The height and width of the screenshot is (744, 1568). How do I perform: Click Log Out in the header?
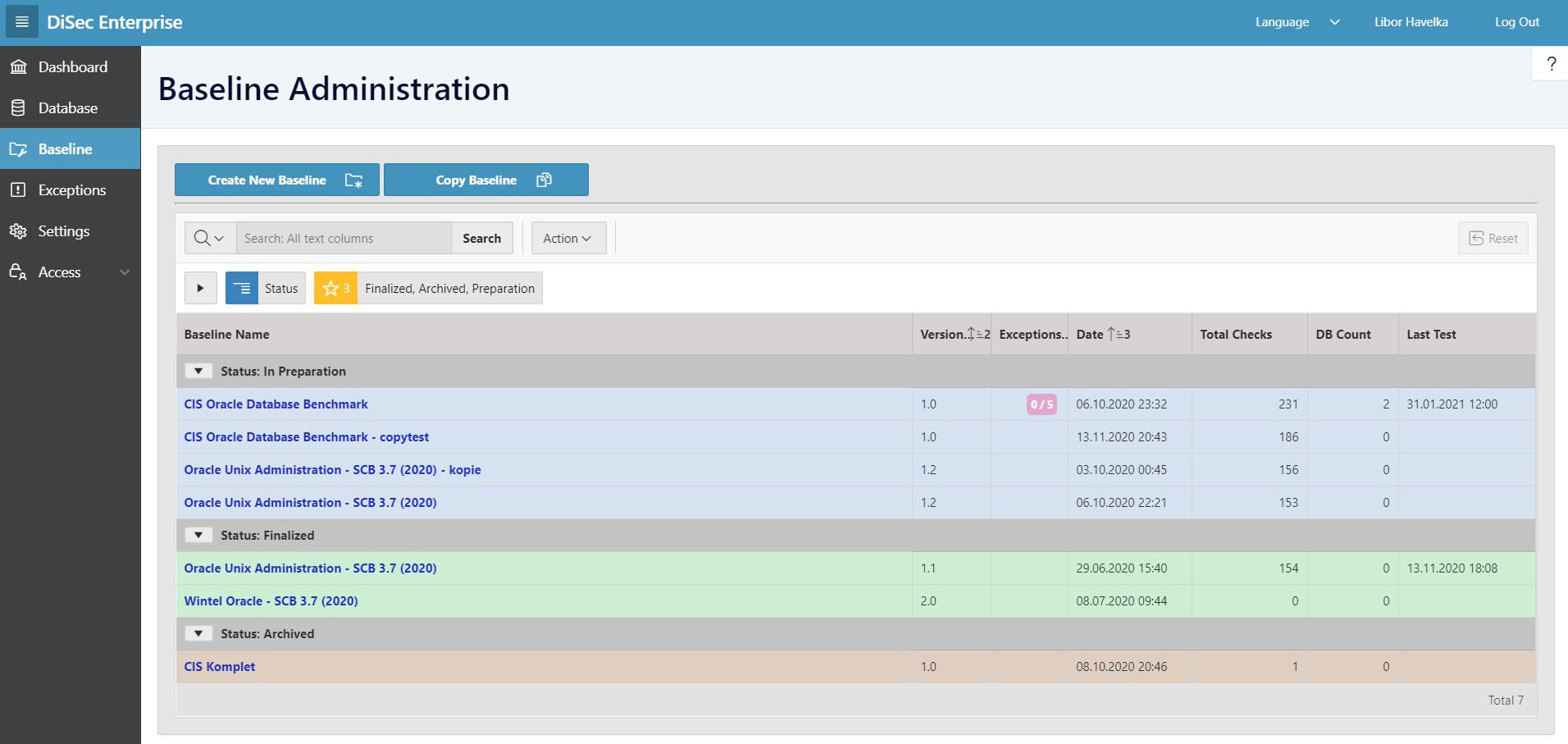pyautogui.click(x=1516, y=22)
